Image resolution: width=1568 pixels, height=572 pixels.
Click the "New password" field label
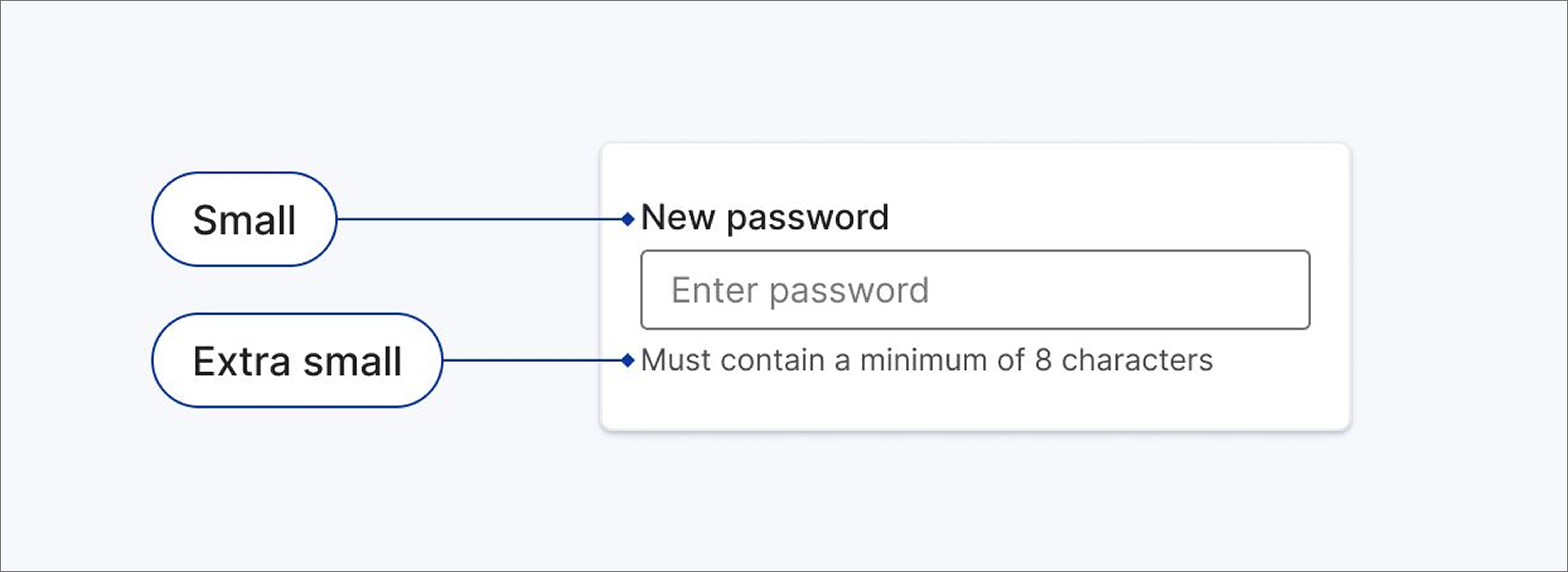pos(765,217)
